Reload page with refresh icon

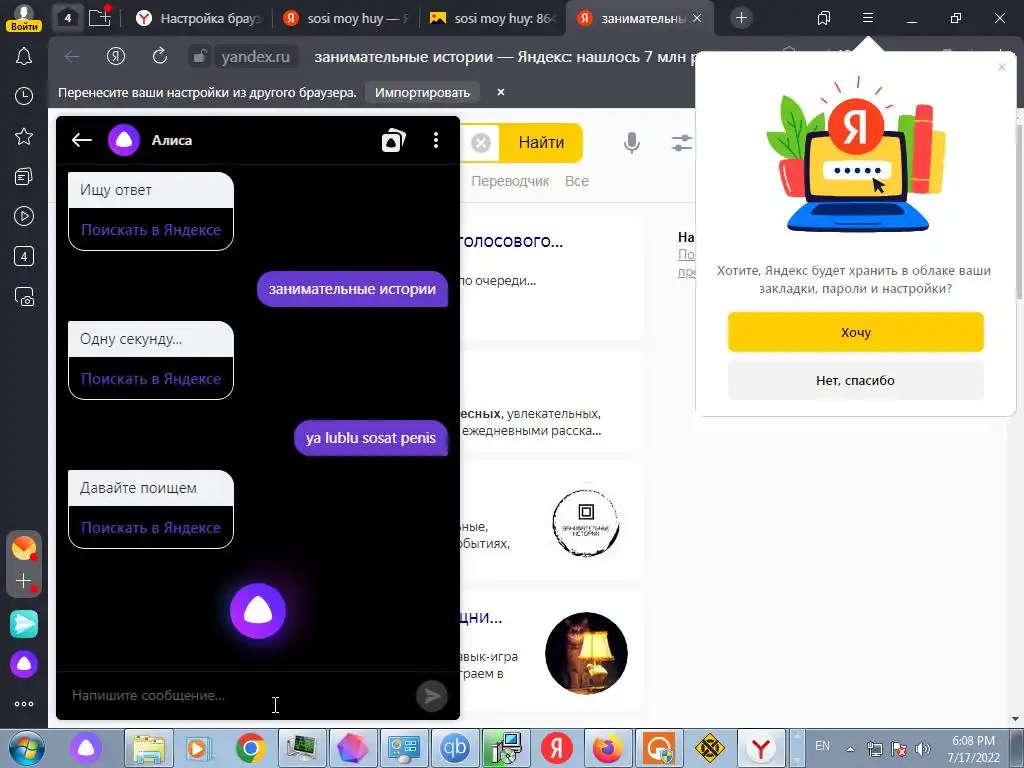[x=160, y=57]
